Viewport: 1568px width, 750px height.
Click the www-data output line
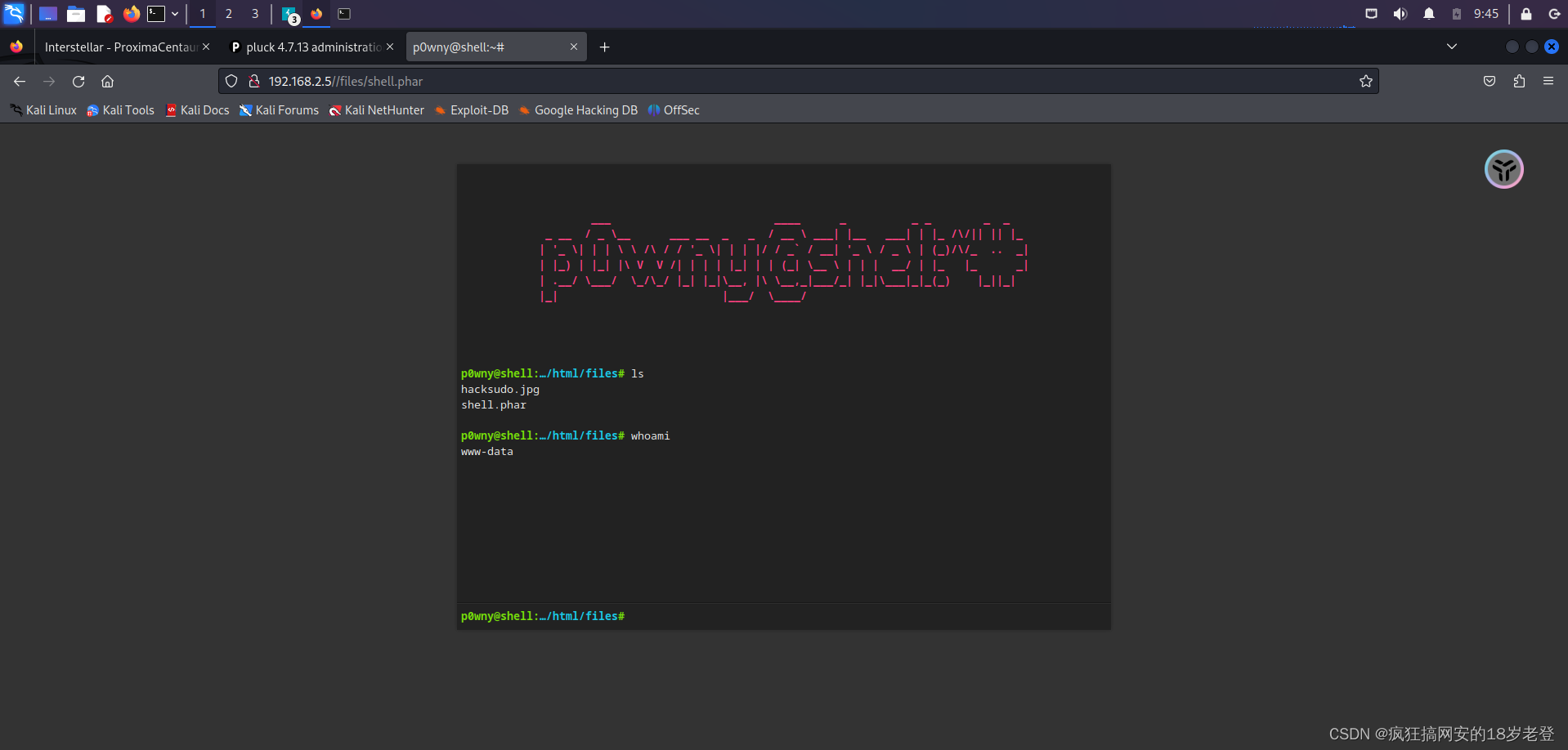[487, 452]
